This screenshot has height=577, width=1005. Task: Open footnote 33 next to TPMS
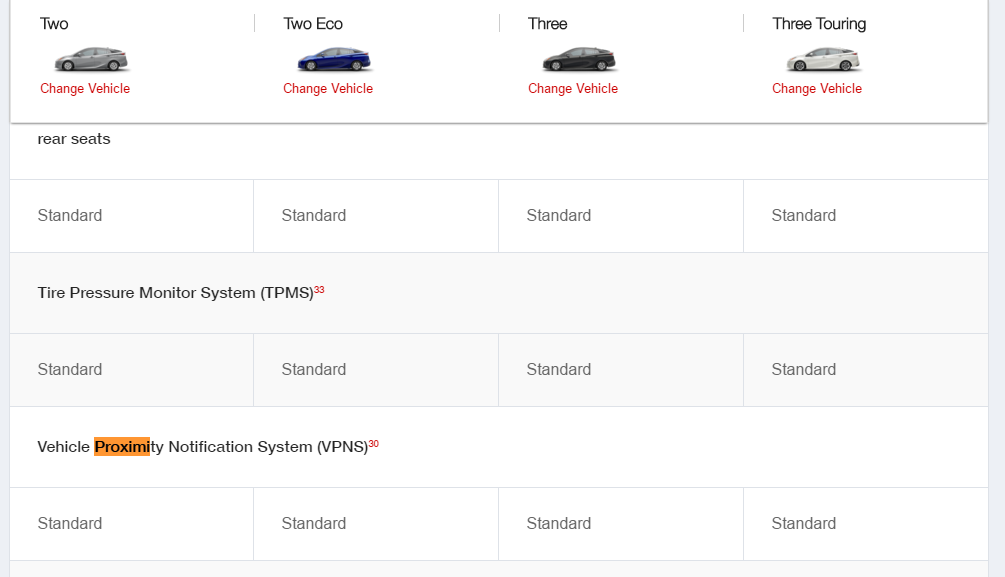click(319, 290)
